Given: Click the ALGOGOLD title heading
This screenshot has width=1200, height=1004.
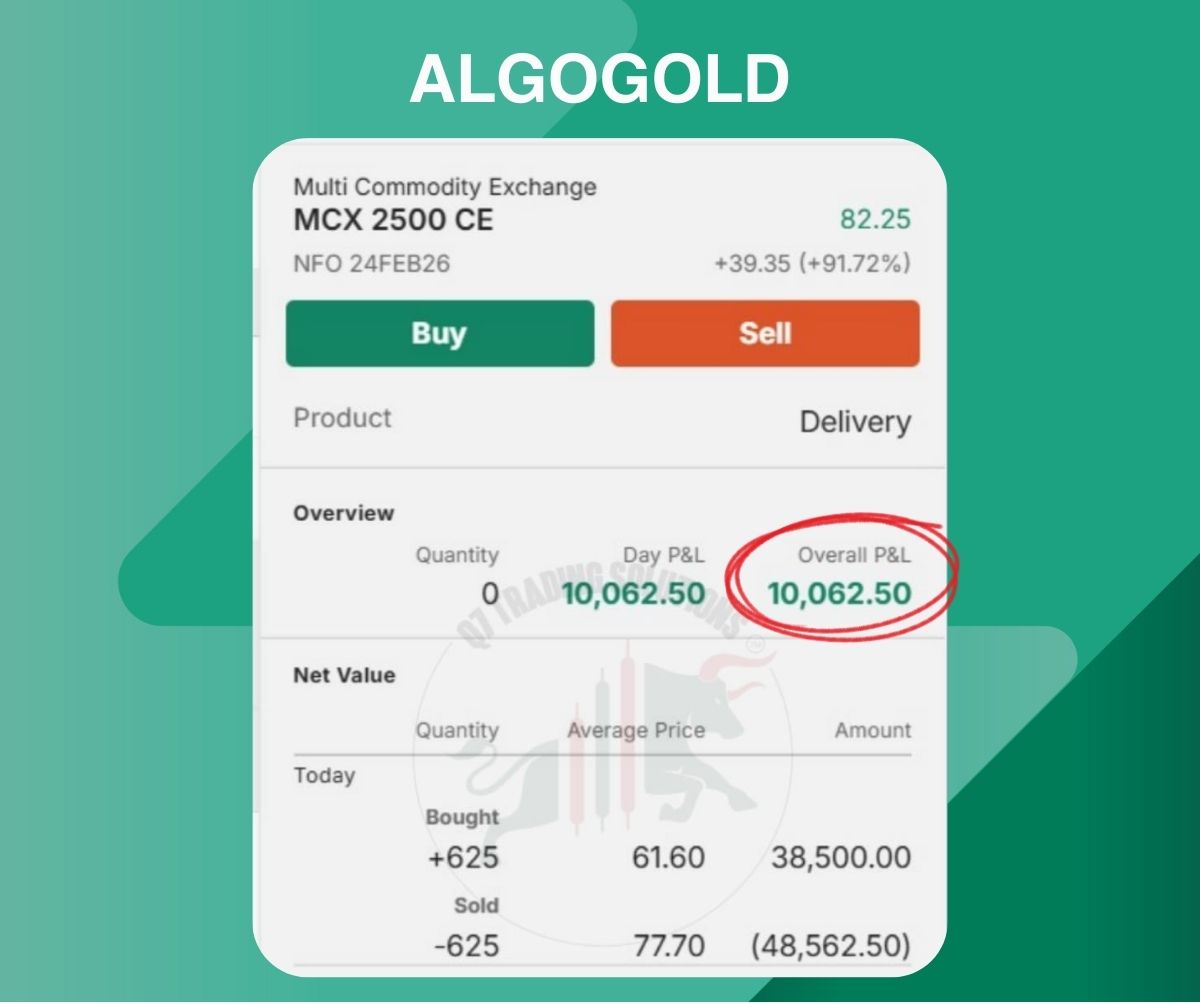Looking at the screenshot, I should [599, 80].
